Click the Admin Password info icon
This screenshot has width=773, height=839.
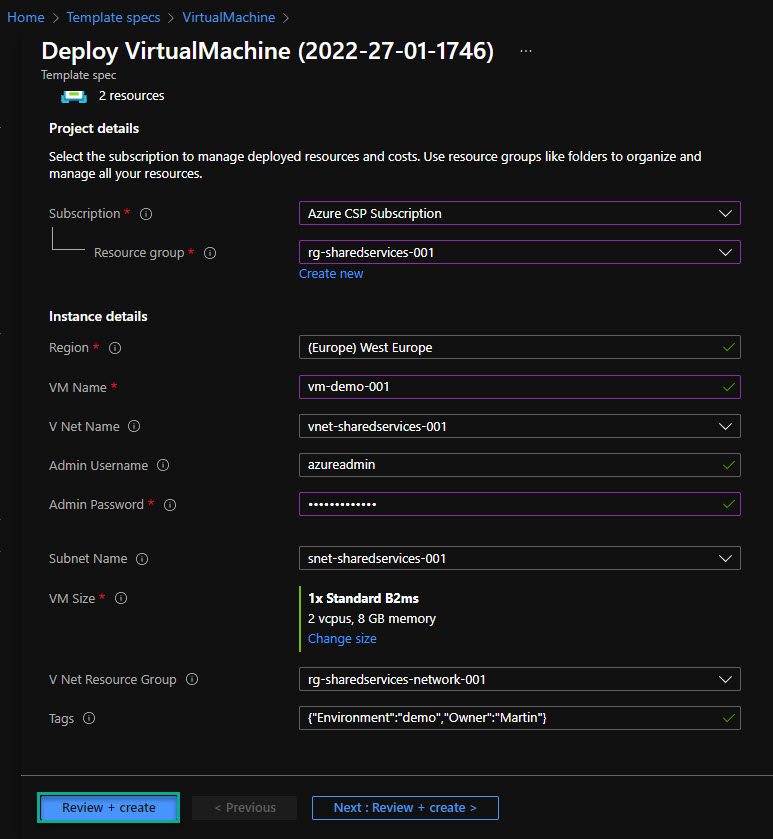tap(170, 505)
